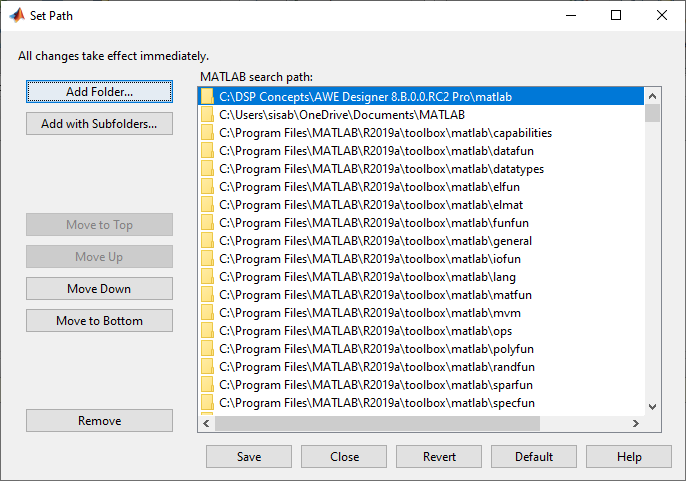Click the horizontal scrollbar thumb

pos(377,423)
